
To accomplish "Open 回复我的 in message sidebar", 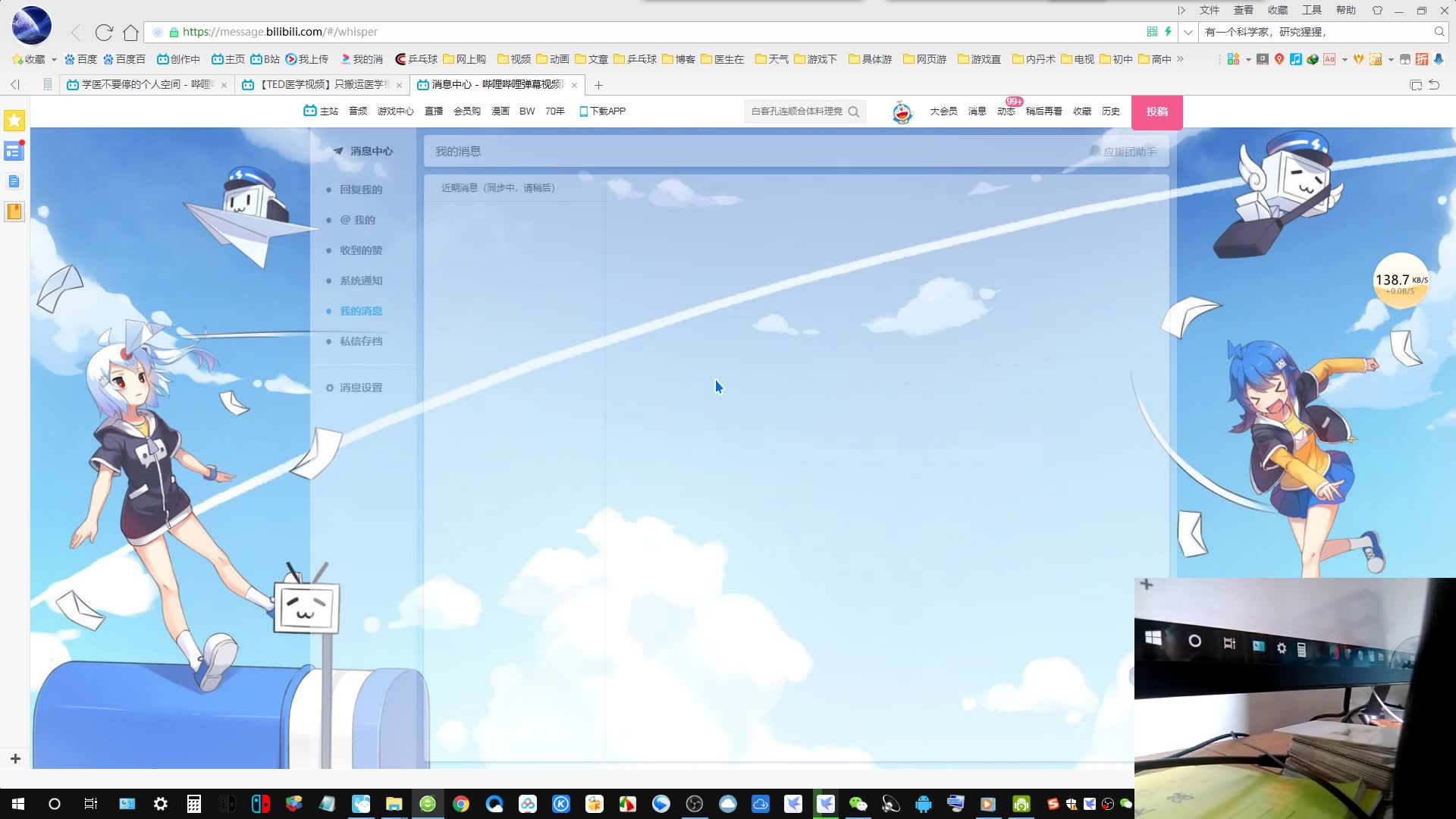I will [x=361, y=190].
